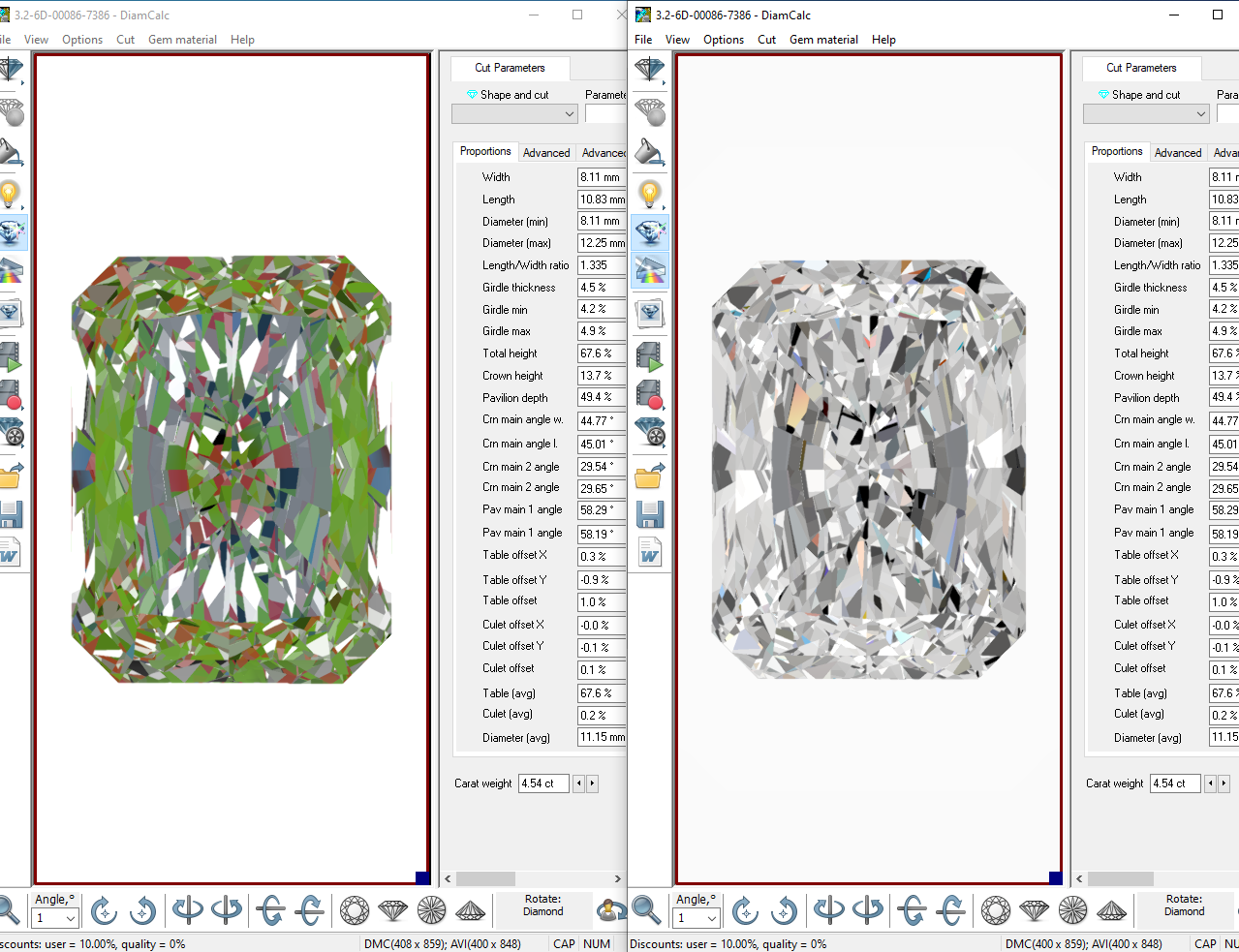
Task: Tilt up about horizontal axis in right window
Action: [x=951, y=910]
